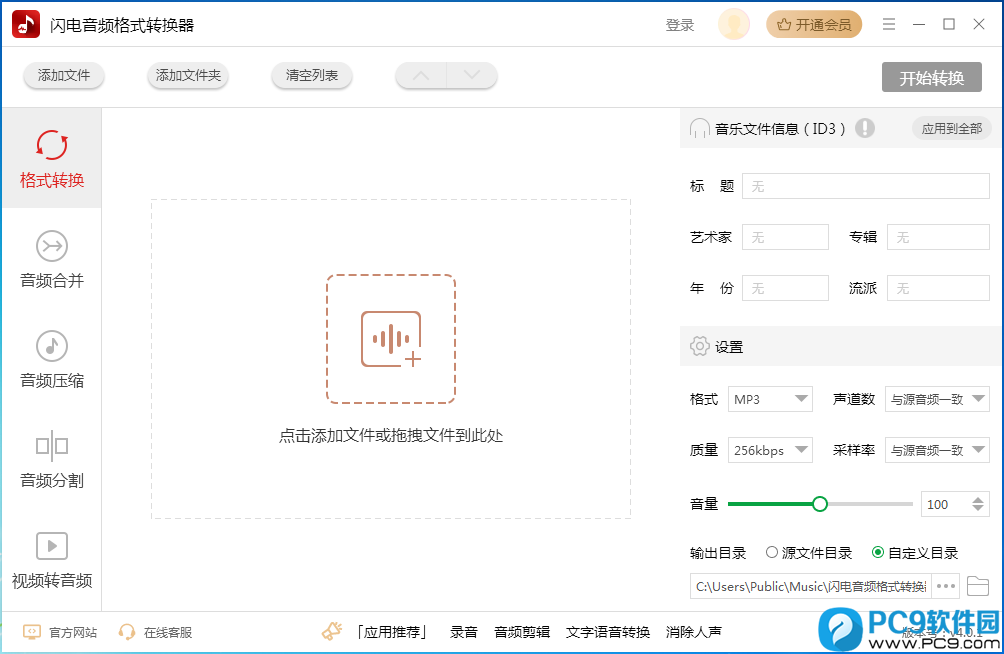The width and height of the screenshot is (1004, 654).
Task: Click the 年份 year input field
Action: (x=785, y=288)
